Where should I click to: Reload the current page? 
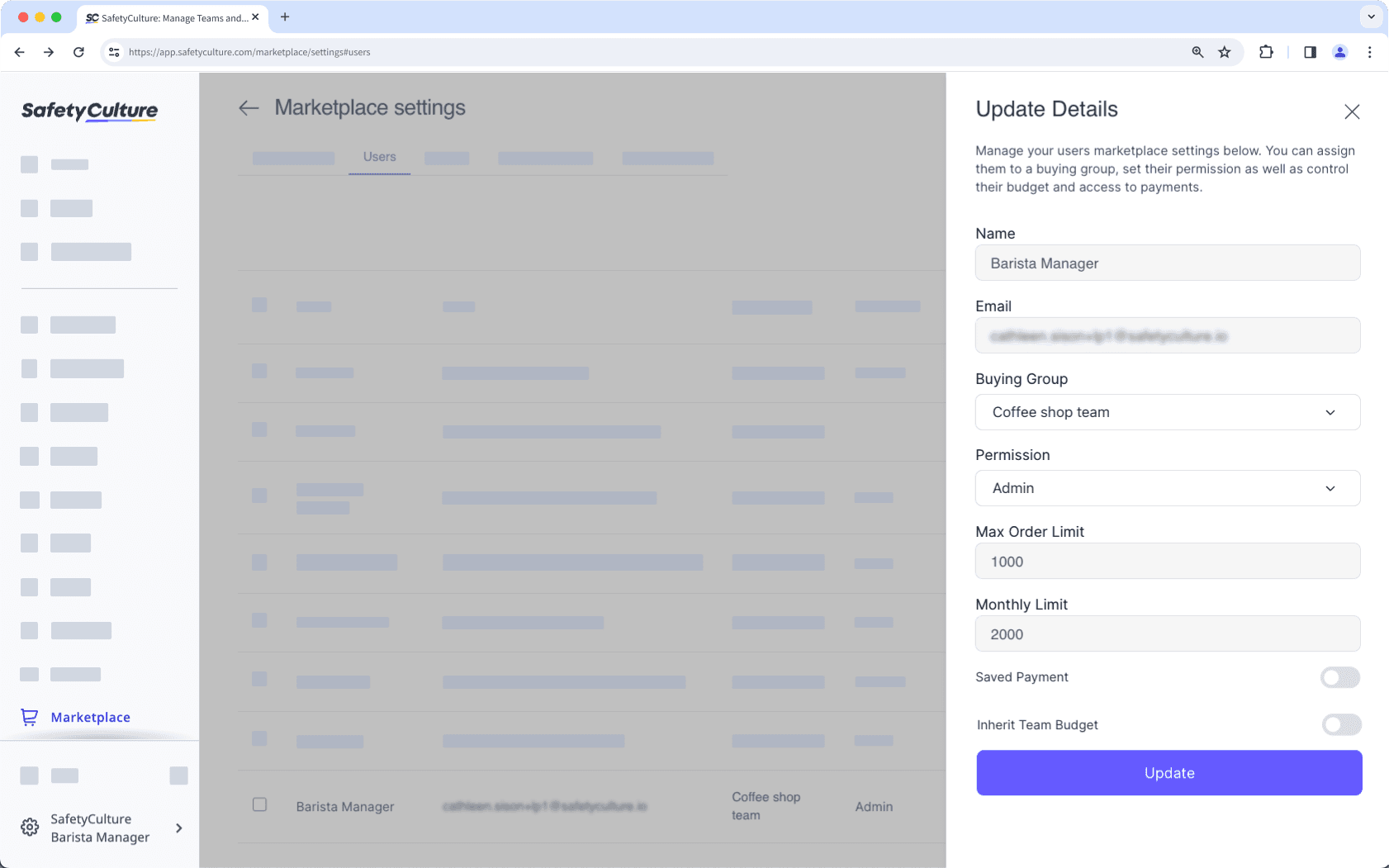pyautogui.click(x=78, y=51)
